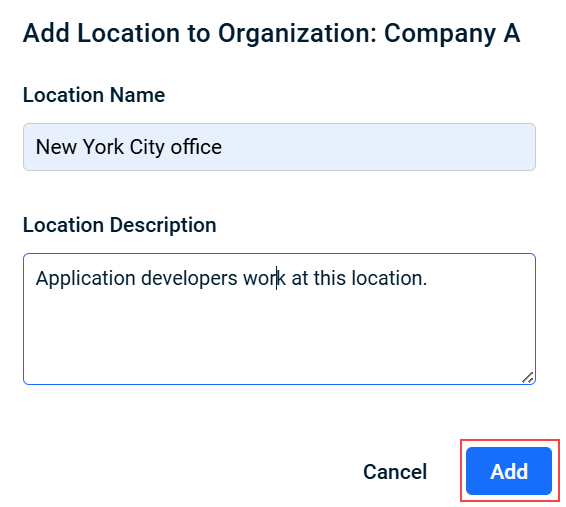Screen dimensions: 566x507
Task: Place cursor on word "City" in name field
Action: [x=147, y=147]
